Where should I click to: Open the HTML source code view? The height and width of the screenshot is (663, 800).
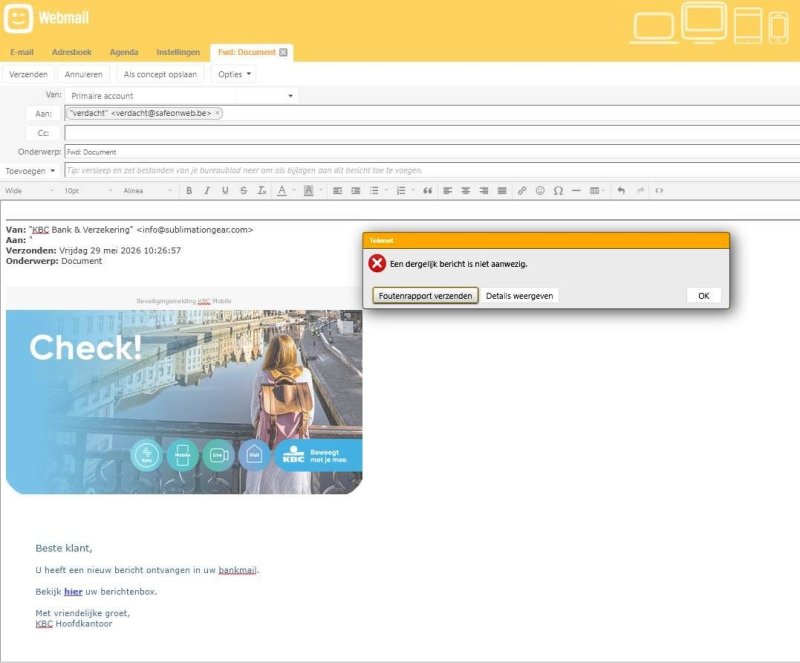pyautogui.click(x=659, y=191)
